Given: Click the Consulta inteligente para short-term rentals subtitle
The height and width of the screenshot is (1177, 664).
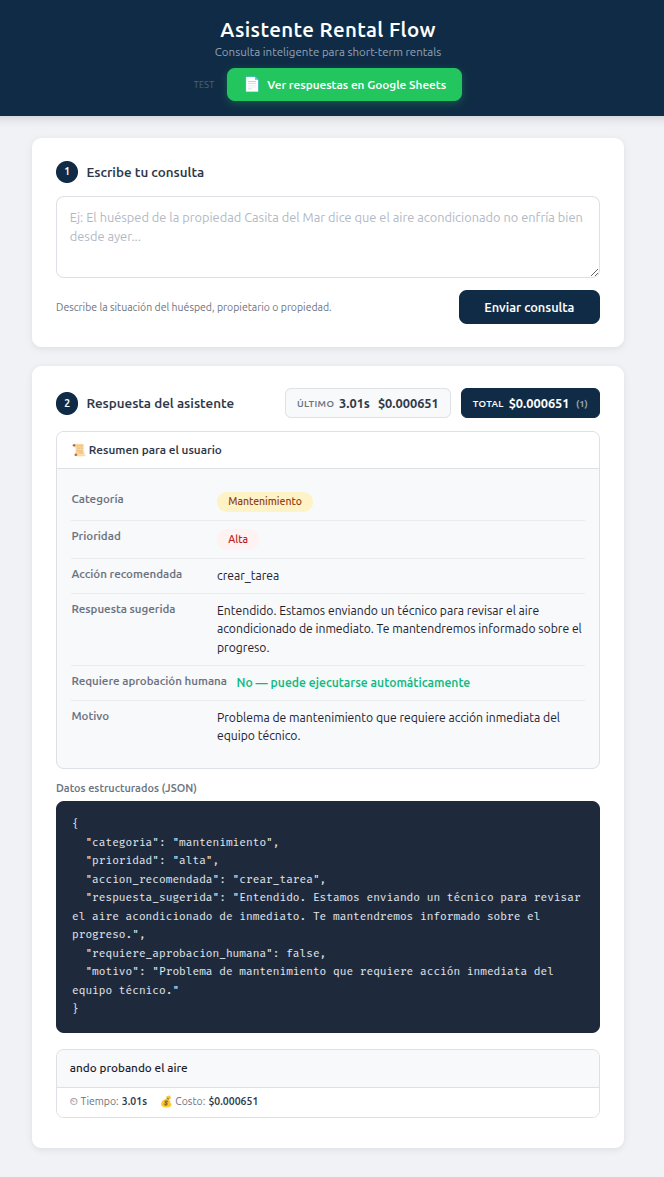Looking at the screenshot, I should 328,53.
